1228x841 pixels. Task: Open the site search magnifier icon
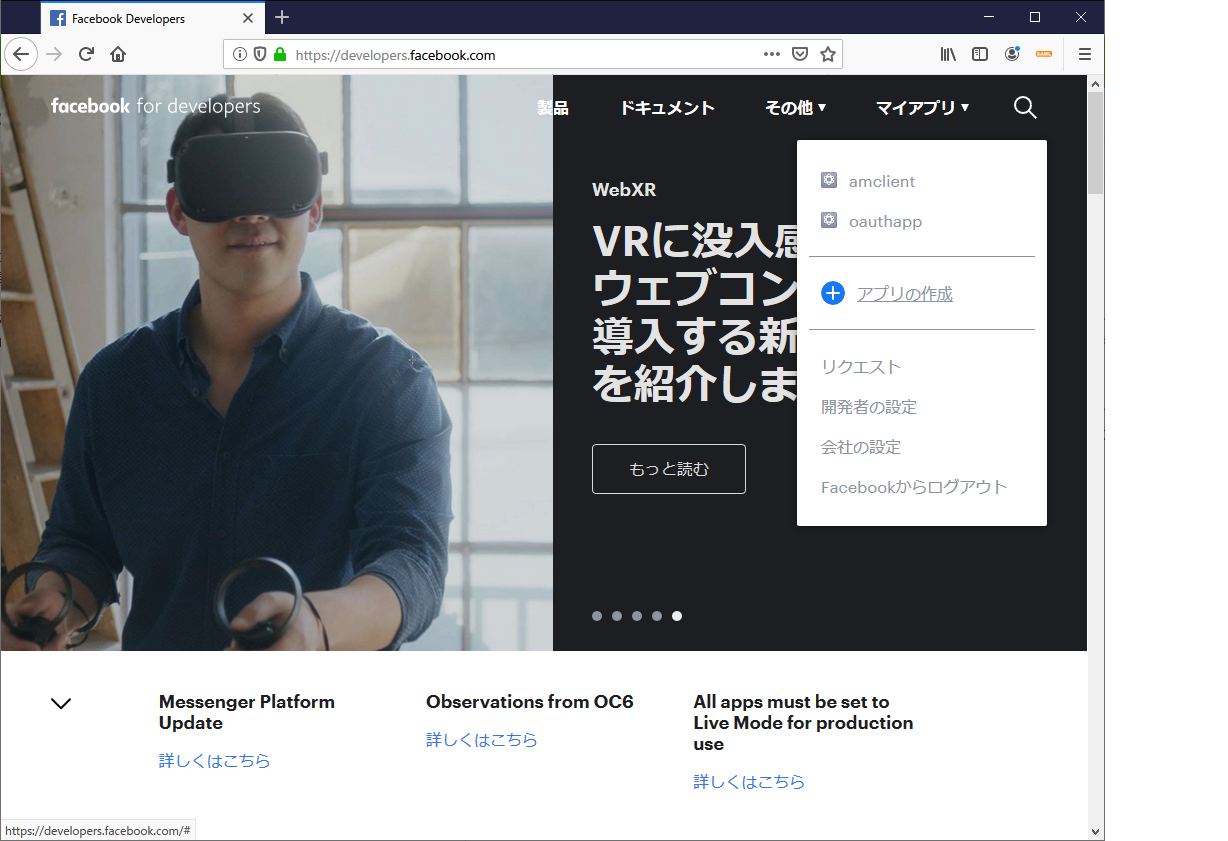tap(1025, 107)
